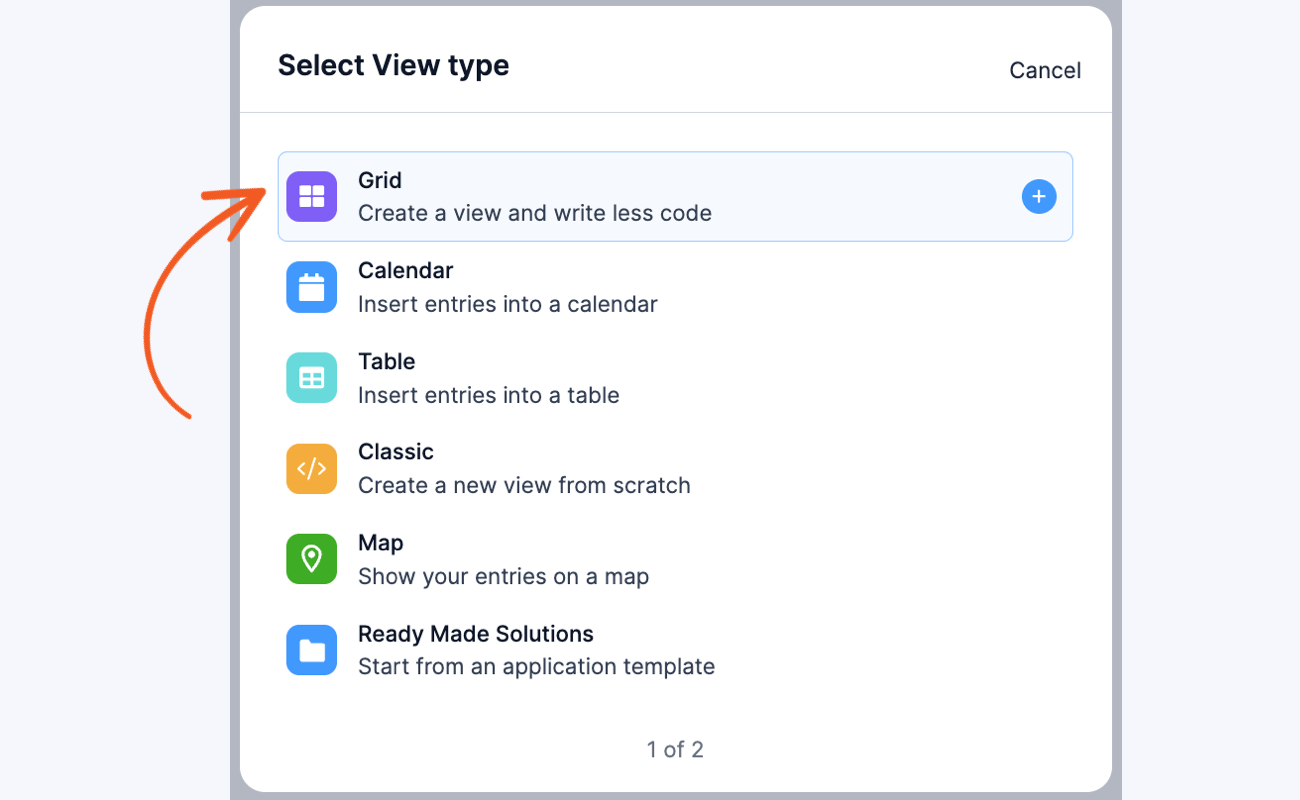
Task: Open Ready Made Solutions folder icon
Action: click(311, 650)
